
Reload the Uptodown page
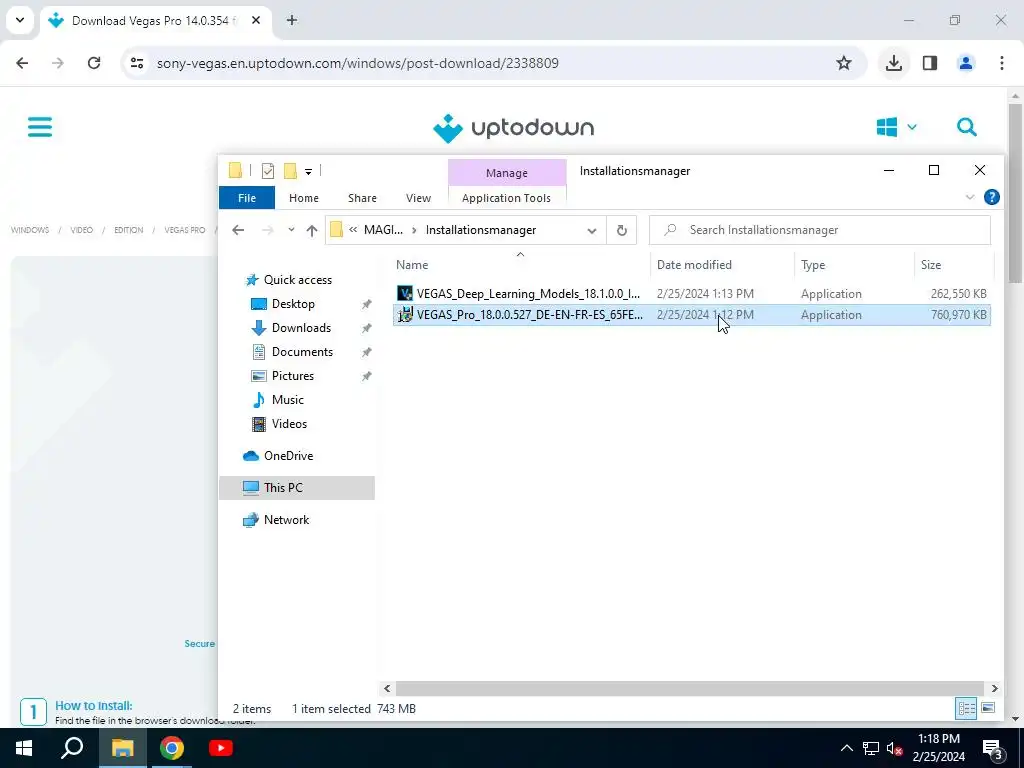coord(94,63)
